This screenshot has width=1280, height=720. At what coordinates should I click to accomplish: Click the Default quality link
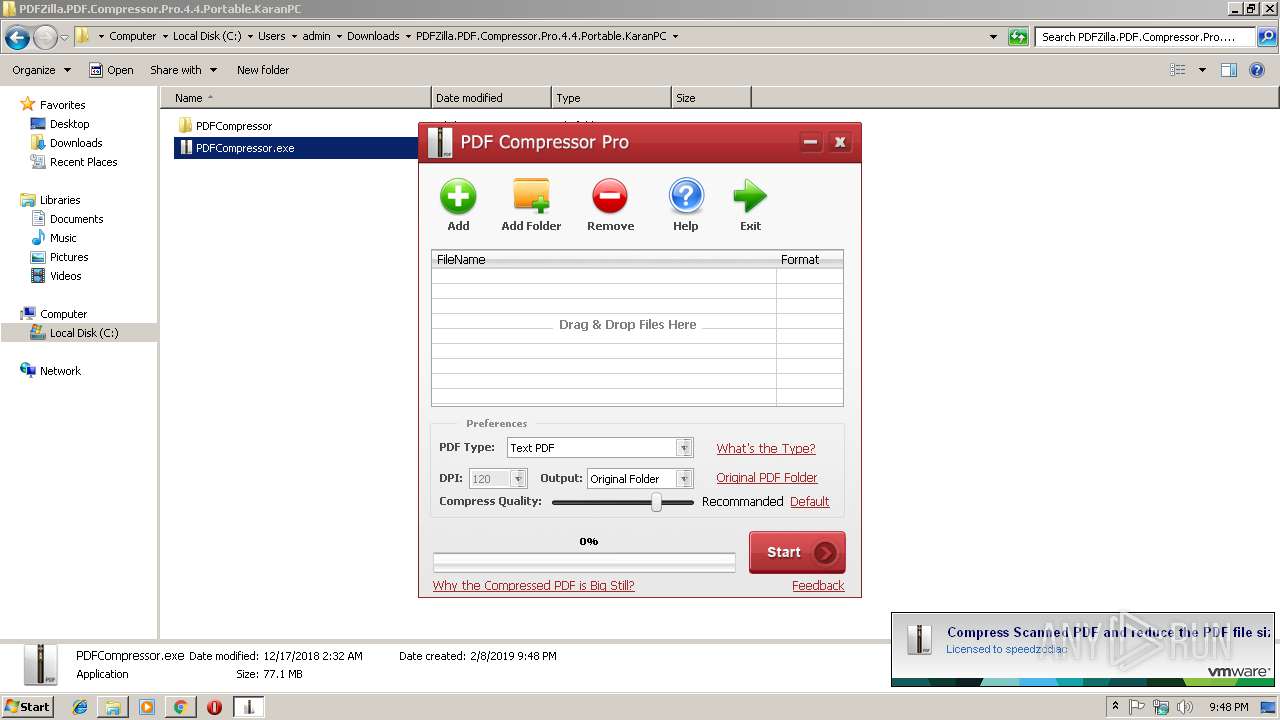tap(810, 502)
